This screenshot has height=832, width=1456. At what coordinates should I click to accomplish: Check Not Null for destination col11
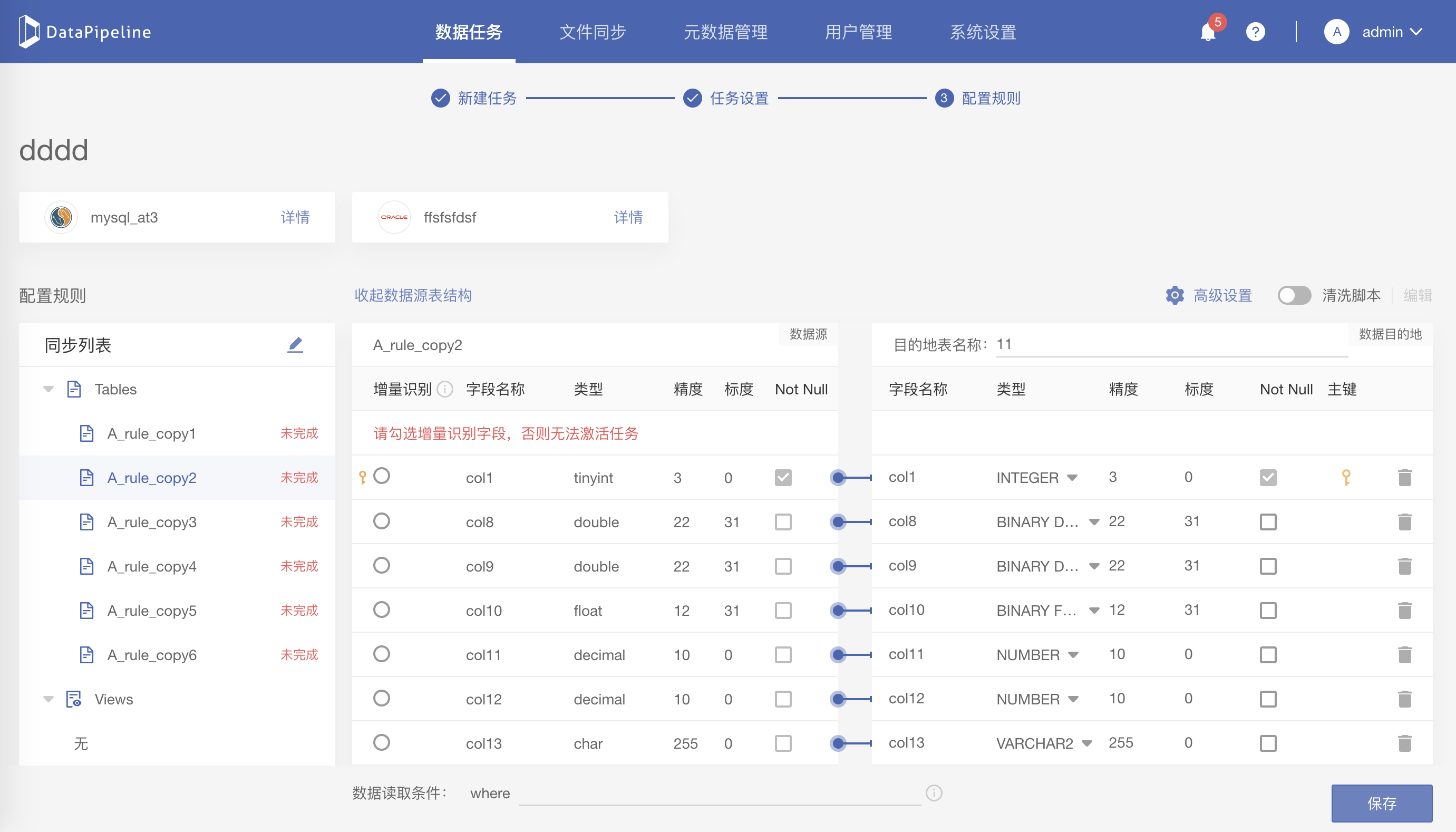[1267, 655]
